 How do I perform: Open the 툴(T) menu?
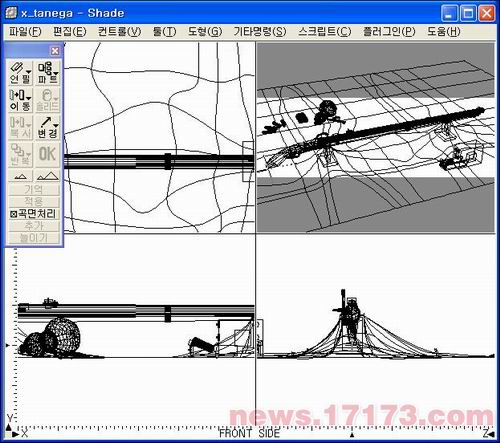(164, 32)
